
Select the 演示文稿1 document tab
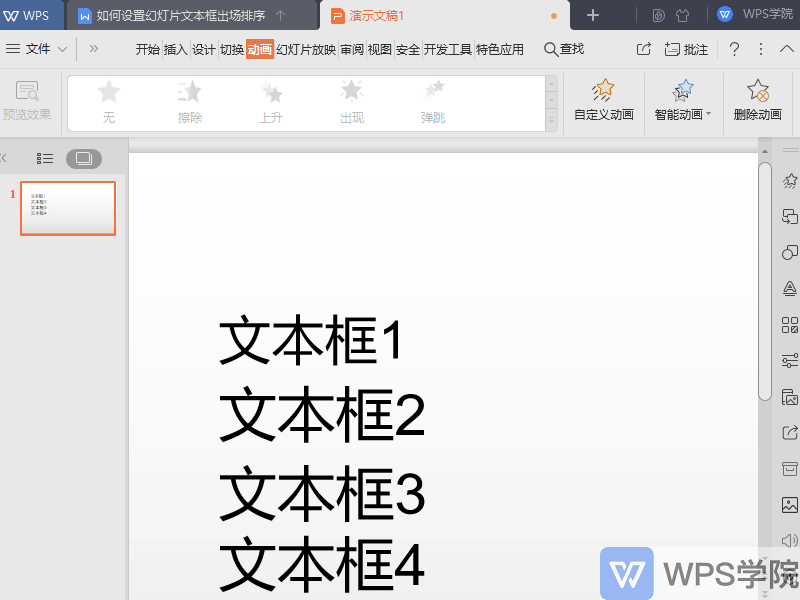click(378, 16)
